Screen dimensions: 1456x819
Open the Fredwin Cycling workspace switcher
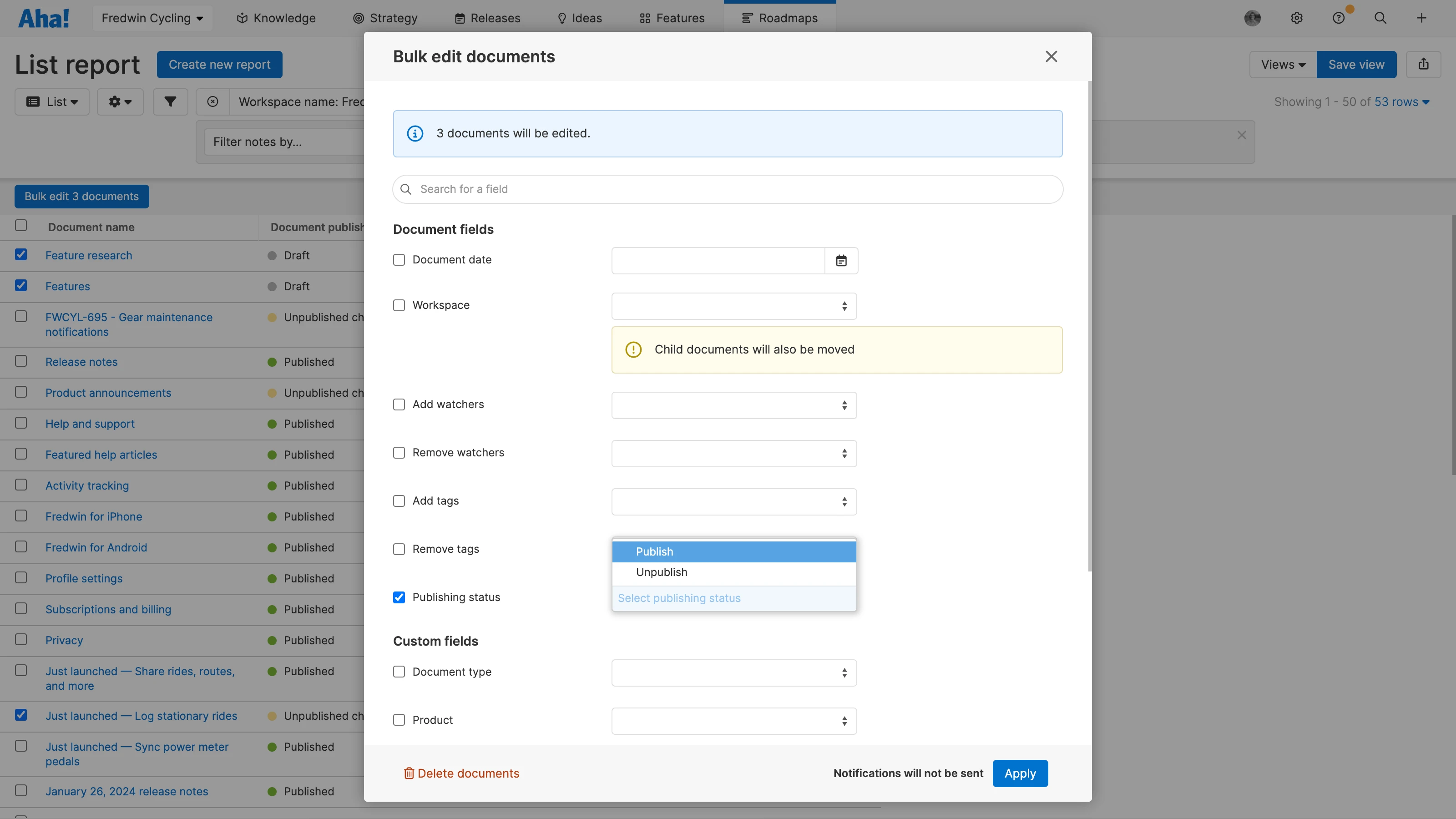(152, 18)
